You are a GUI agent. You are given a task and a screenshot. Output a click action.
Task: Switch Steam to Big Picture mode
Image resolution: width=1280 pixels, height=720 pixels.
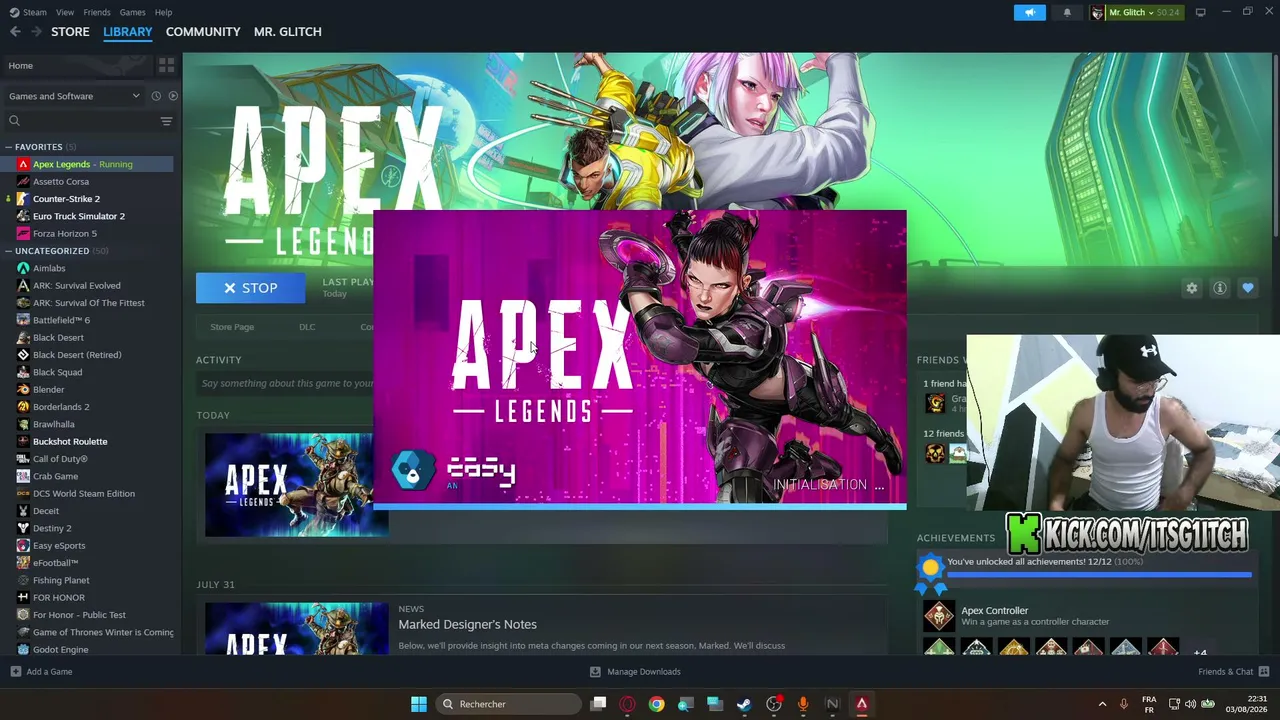(1201, 12)
